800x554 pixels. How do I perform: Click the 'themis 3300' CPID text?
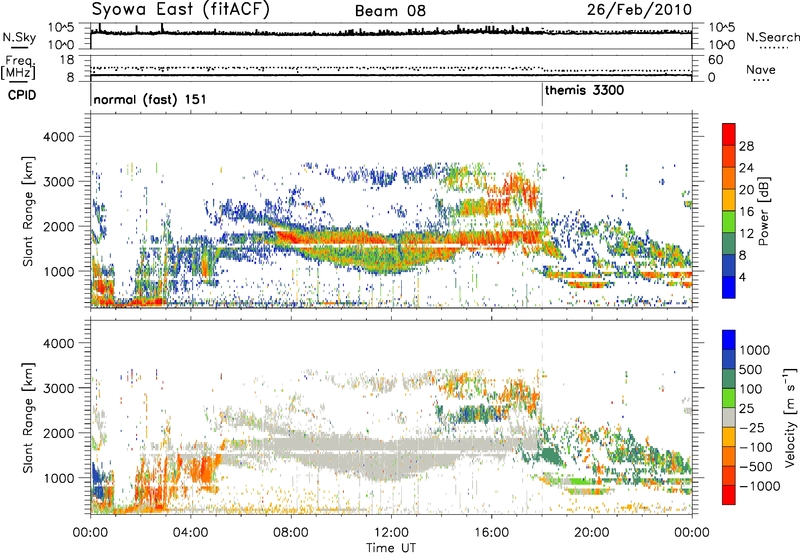(x=585, y=90)
